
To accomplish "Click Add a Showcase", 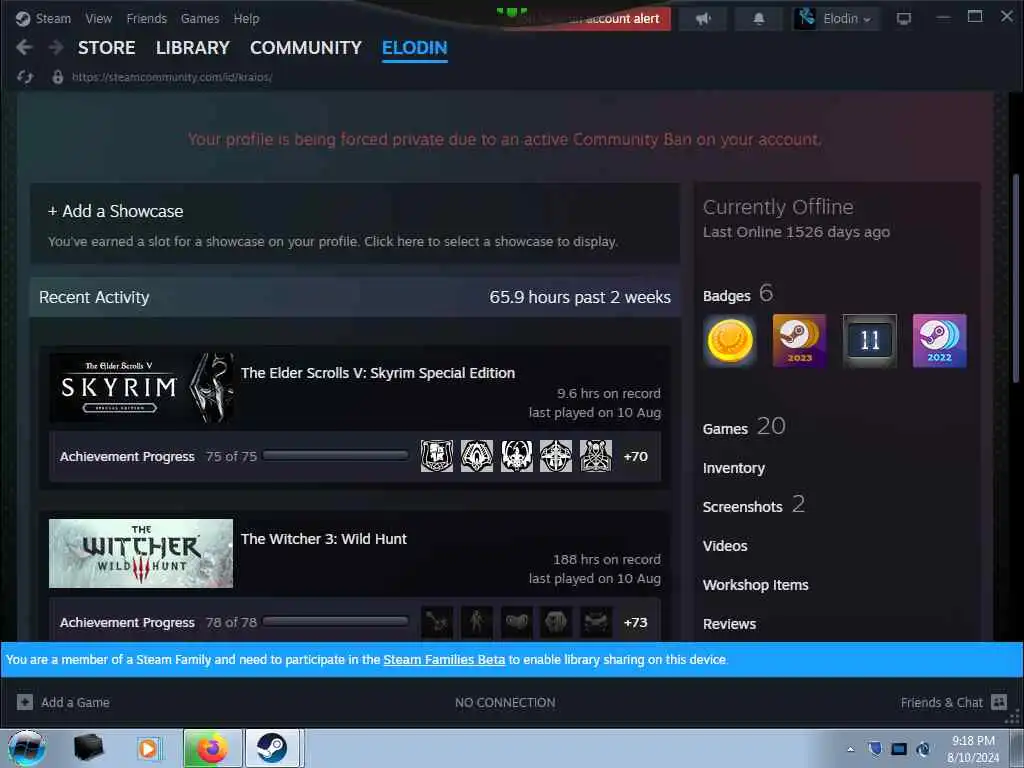I will coord(116,211).
